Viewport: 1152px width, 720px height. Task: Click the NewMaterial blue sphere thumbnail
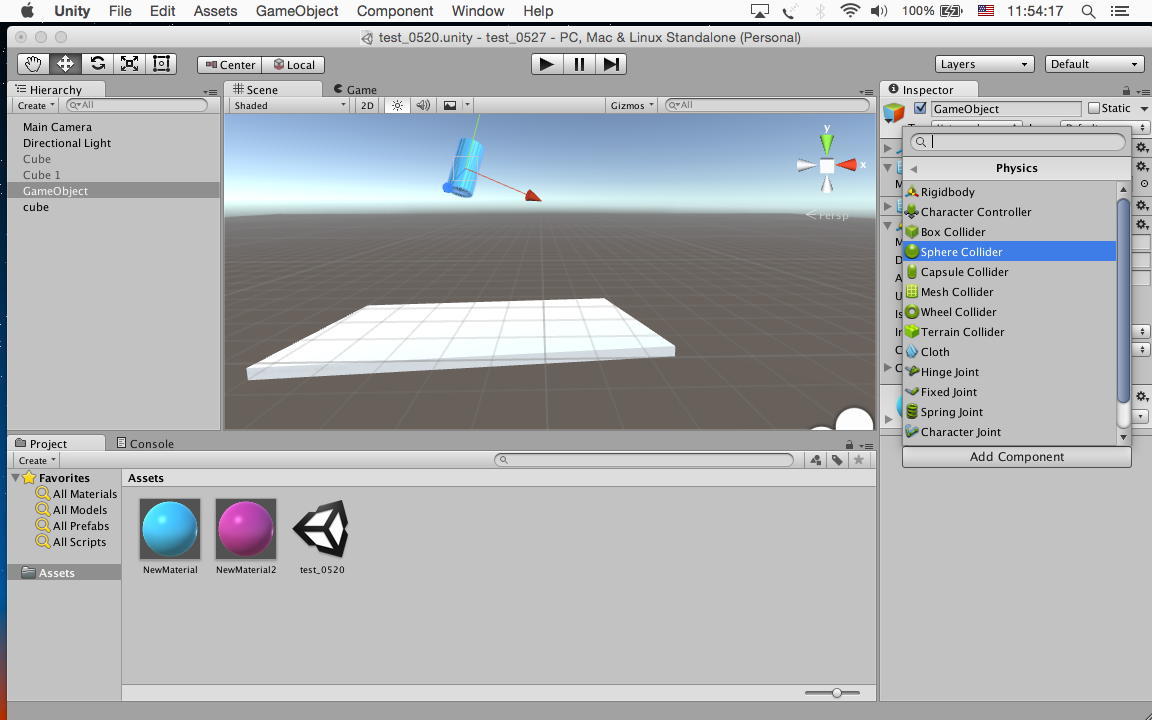coord(170,529)
